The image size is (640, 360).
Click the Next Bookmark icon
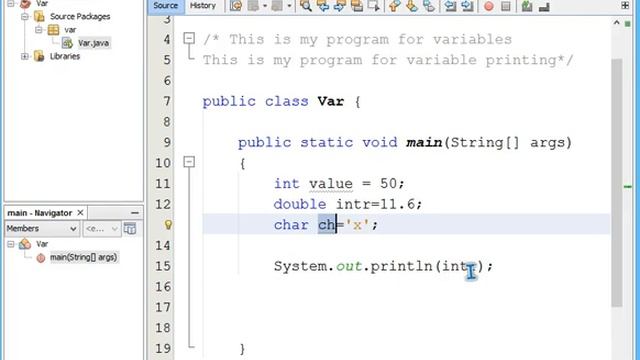(x=411, y=6)
